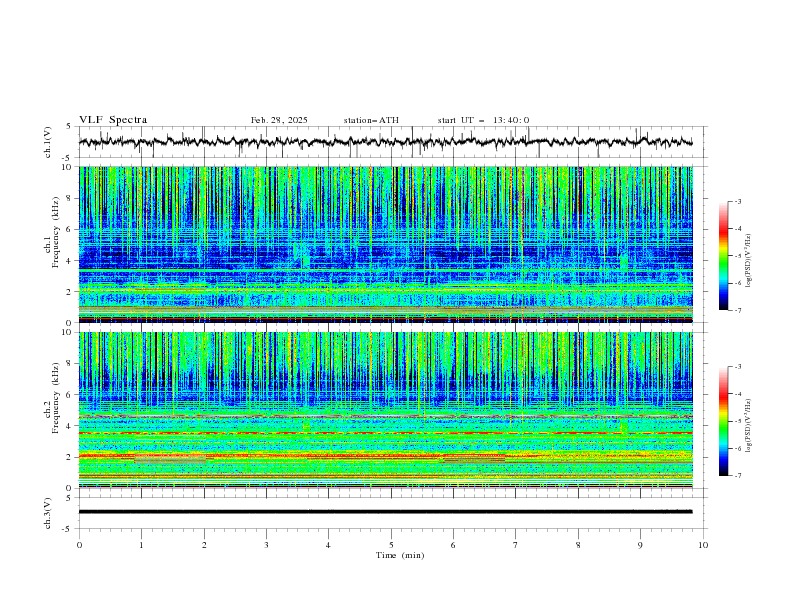
Task: Click the "10" tick on the time axis
Action: click(703, 545)
